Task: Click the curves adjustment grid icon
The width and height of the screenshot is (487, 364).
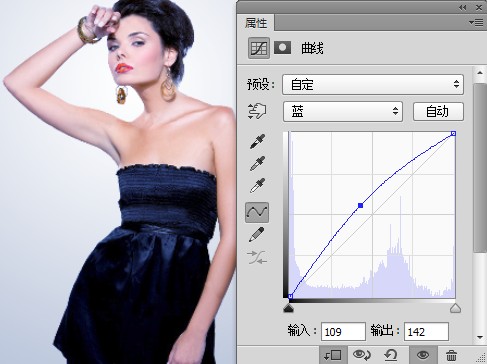Action: click(x=259, y=48)
